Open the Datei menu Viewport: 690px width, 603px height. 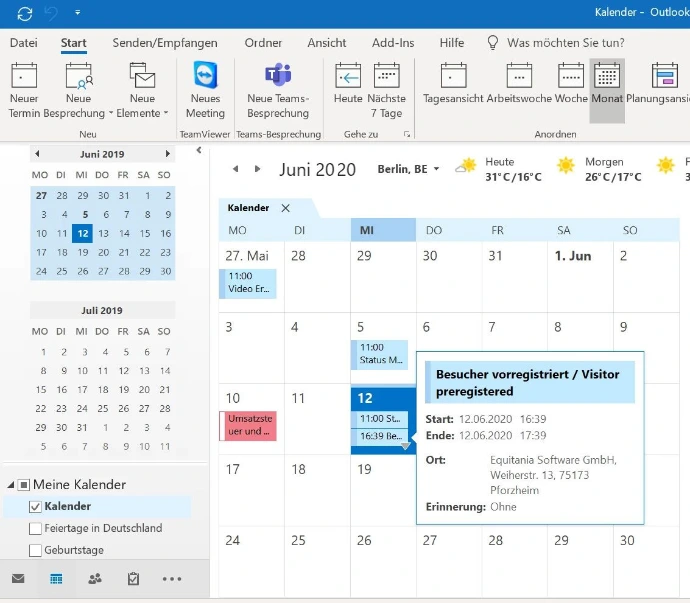23,43
